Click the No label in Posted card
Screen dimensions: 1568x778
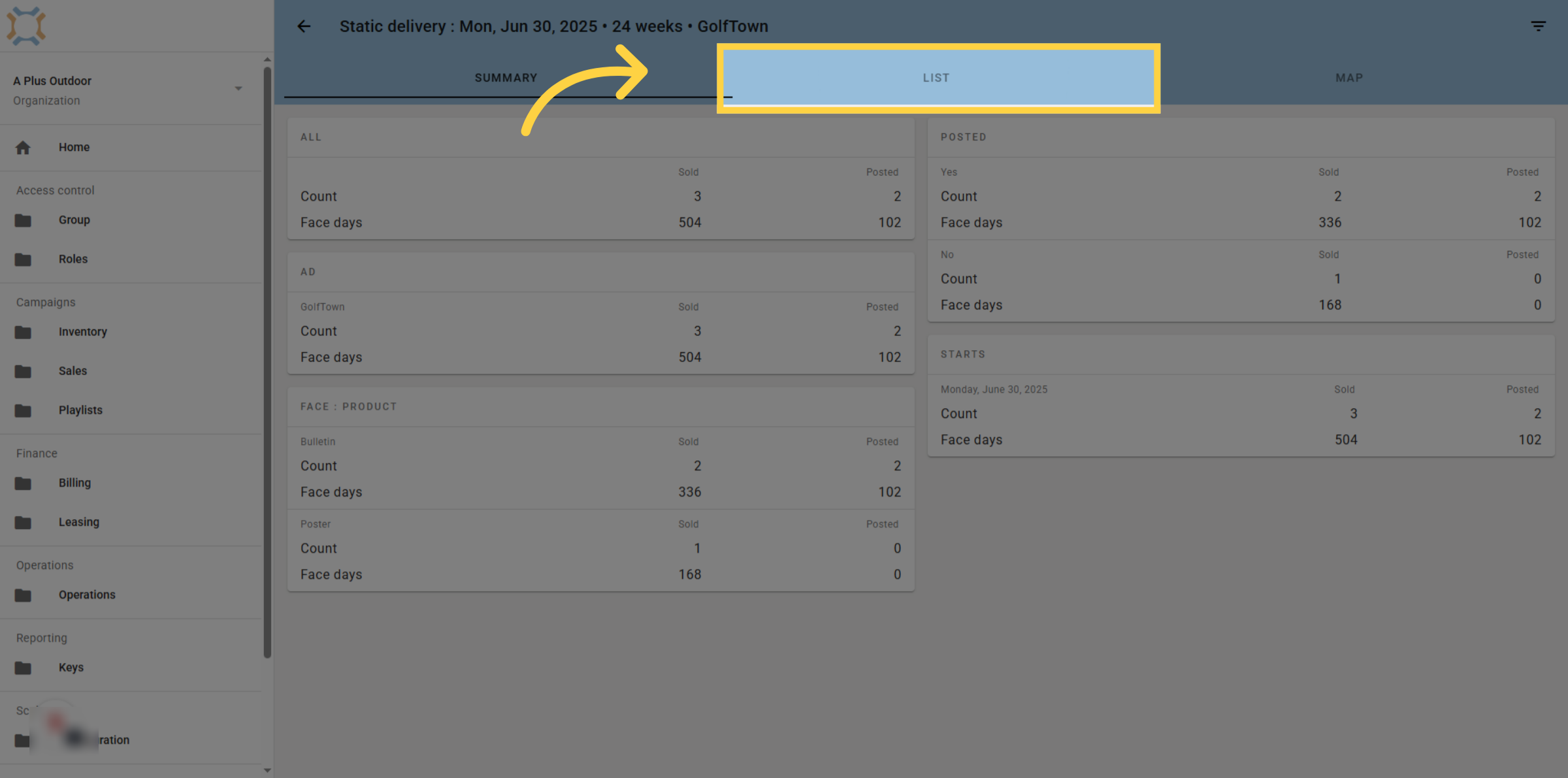coord(947,255)
